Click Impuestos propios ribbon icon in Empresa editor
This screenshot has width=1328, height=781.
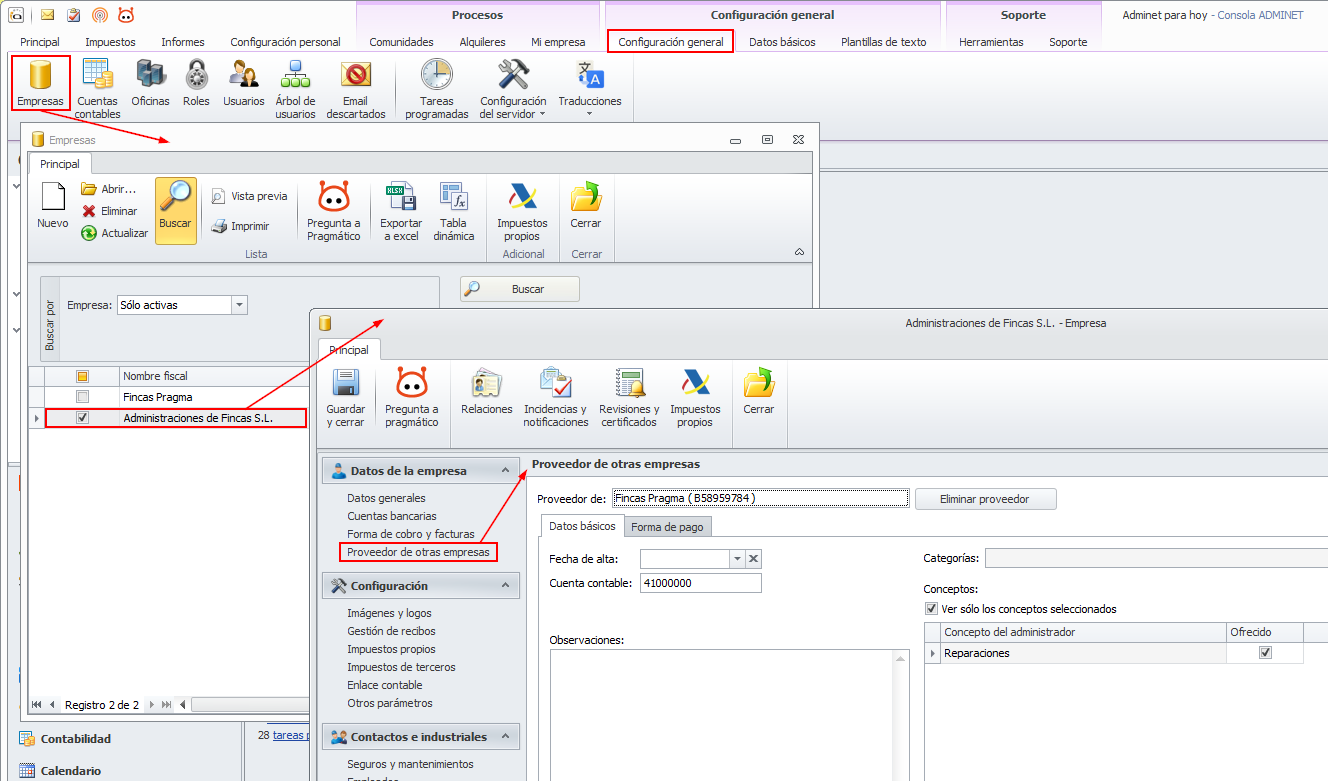(x=695, y=398)
